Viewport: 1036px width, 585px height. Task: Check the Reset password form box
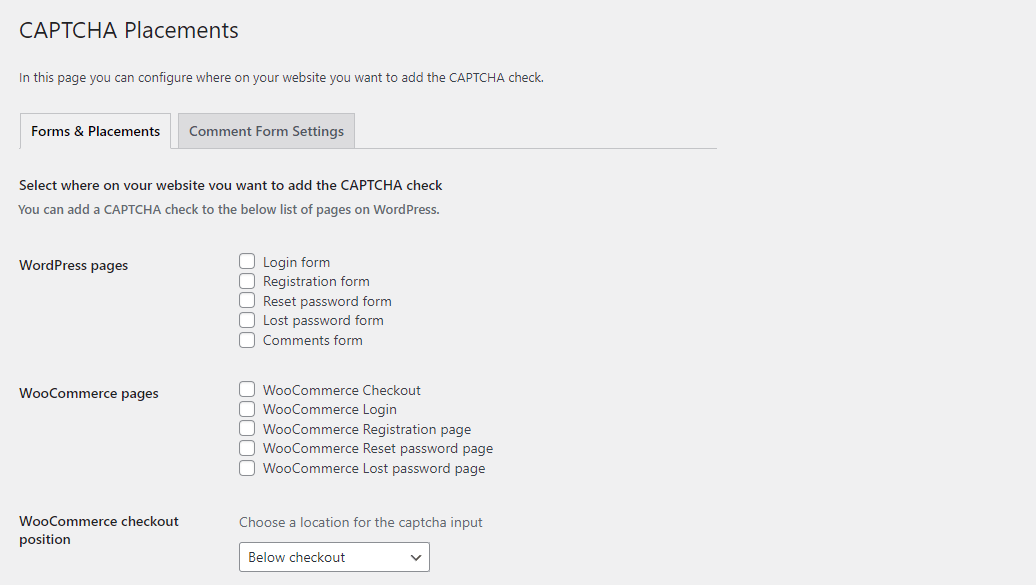tap(247, 300)
